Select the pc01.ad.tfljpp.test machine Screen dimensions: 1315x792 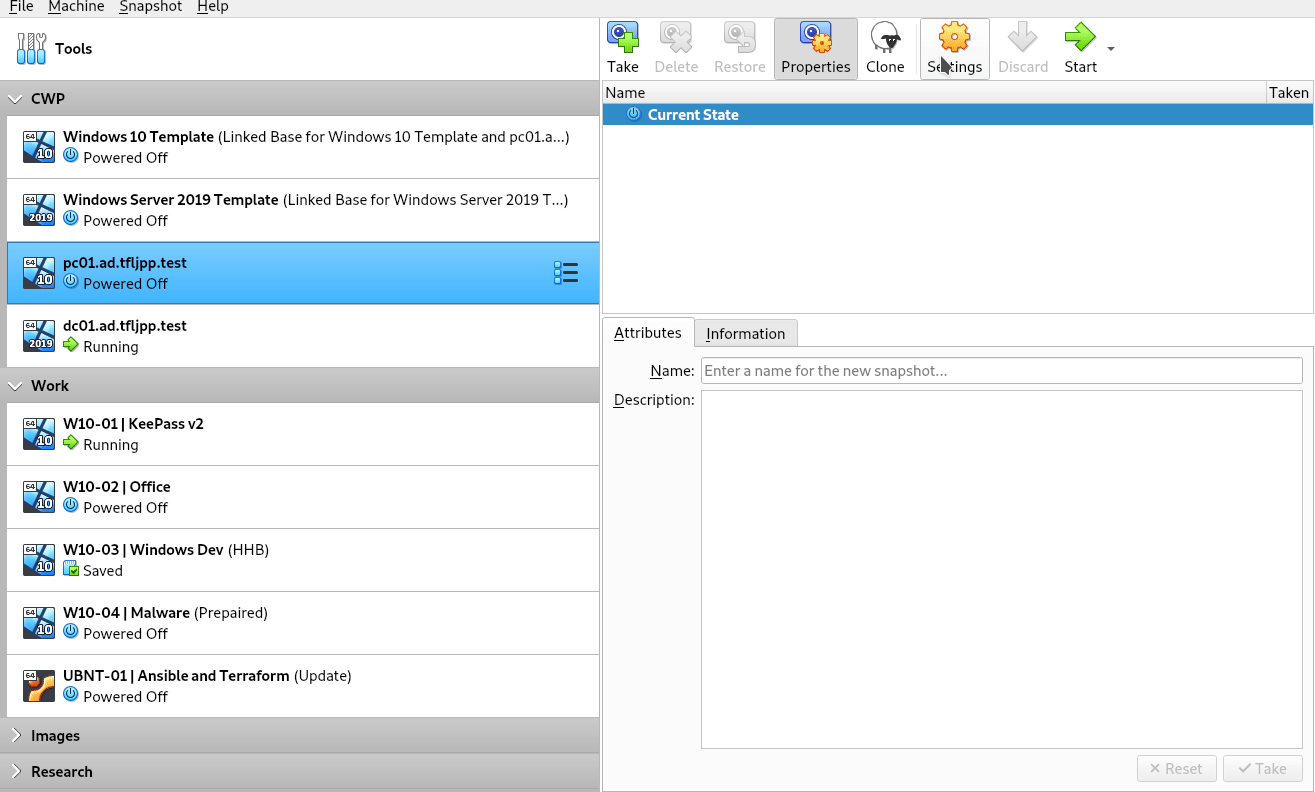pos(303,273)
